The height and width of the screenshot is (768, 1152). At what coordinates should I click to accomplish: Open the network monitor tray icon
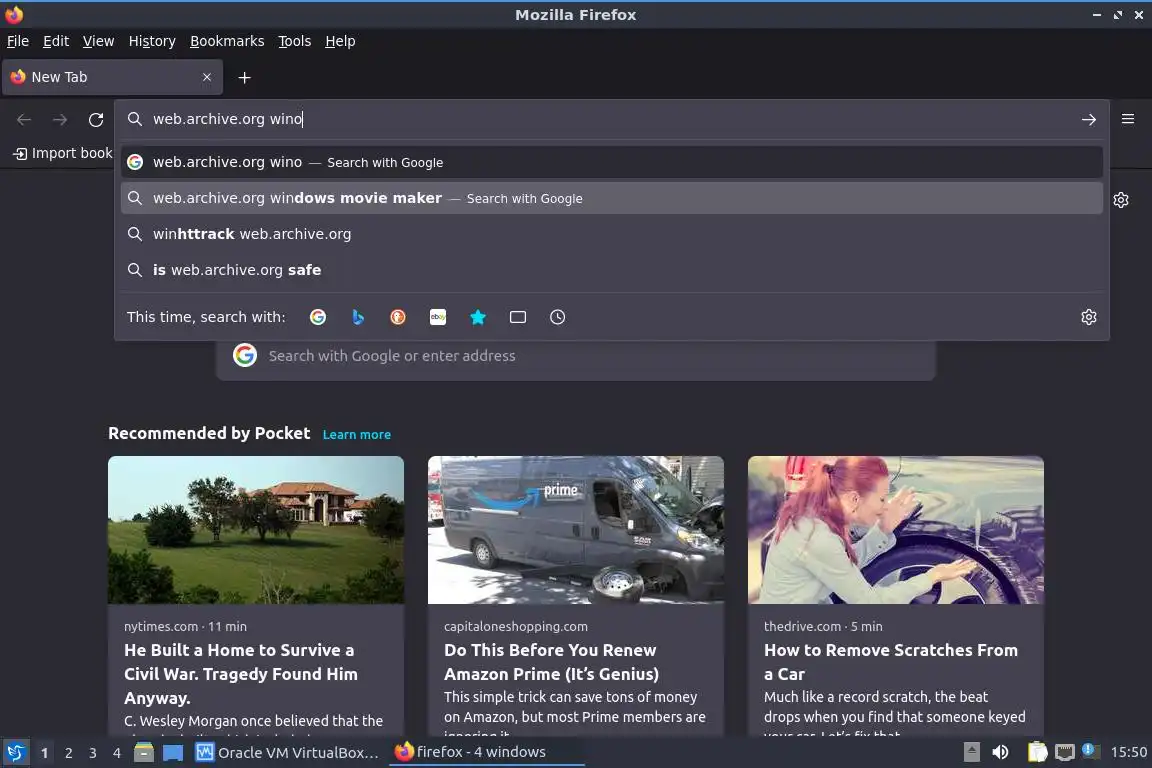click(x=1065, y=752)
